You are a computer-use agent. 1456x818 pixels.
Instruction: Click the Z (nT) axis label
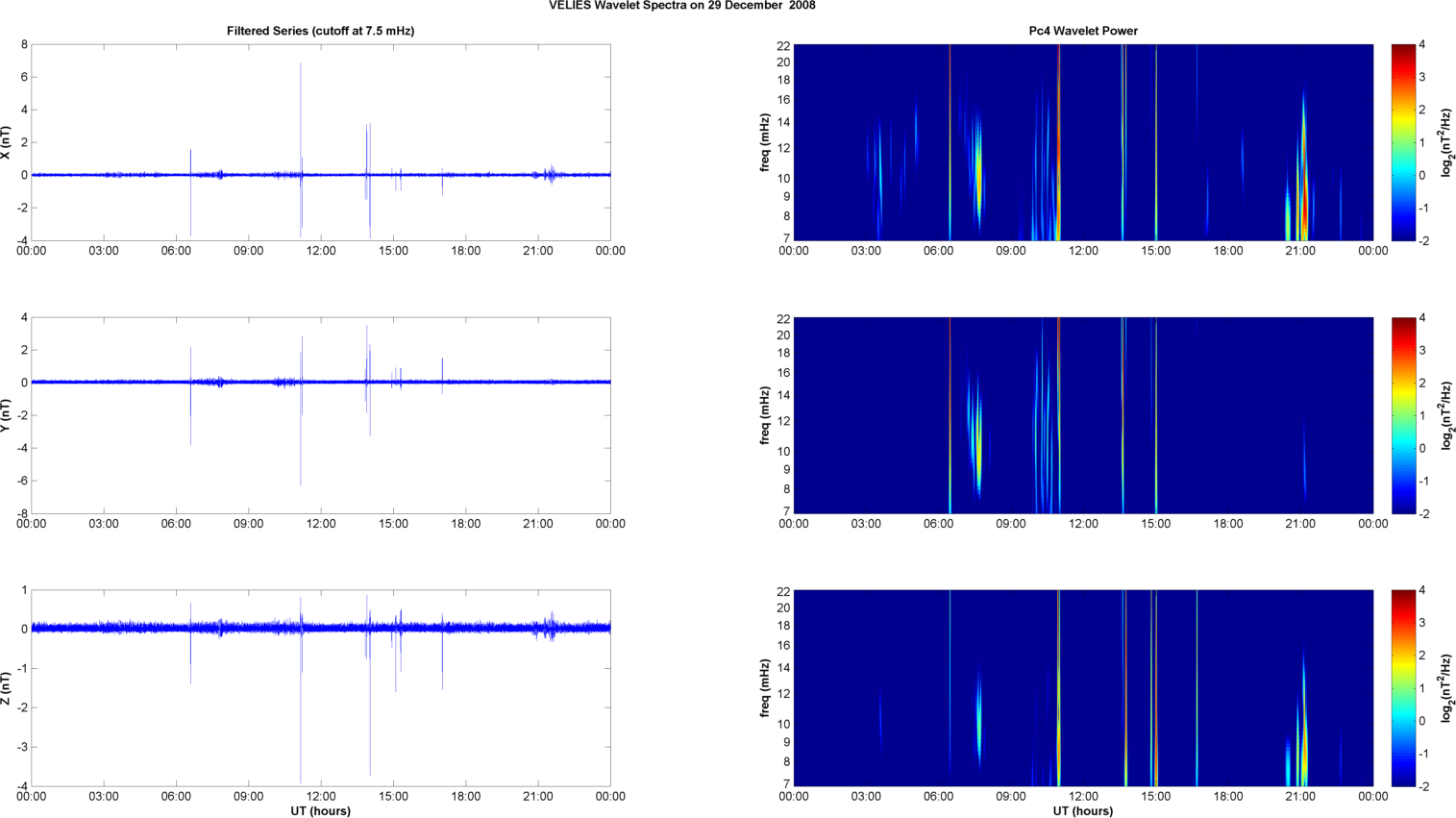pos(6,688)
